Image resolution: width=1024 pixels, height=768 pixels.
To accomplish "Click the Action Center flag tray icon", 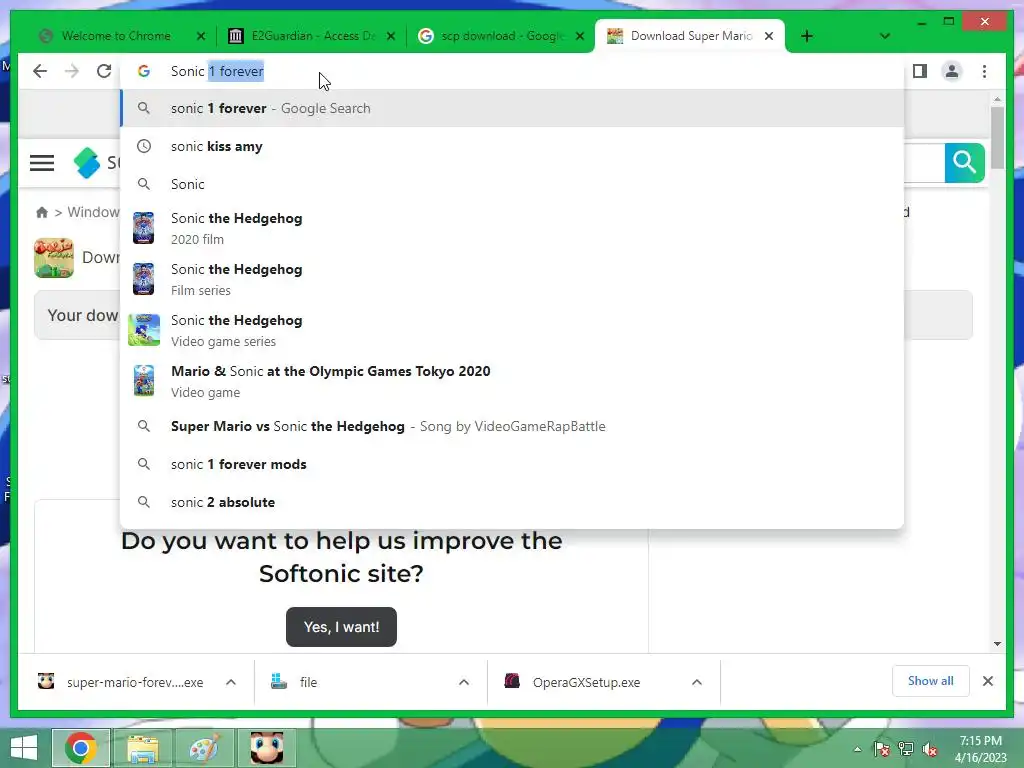I will coord(882,749).
